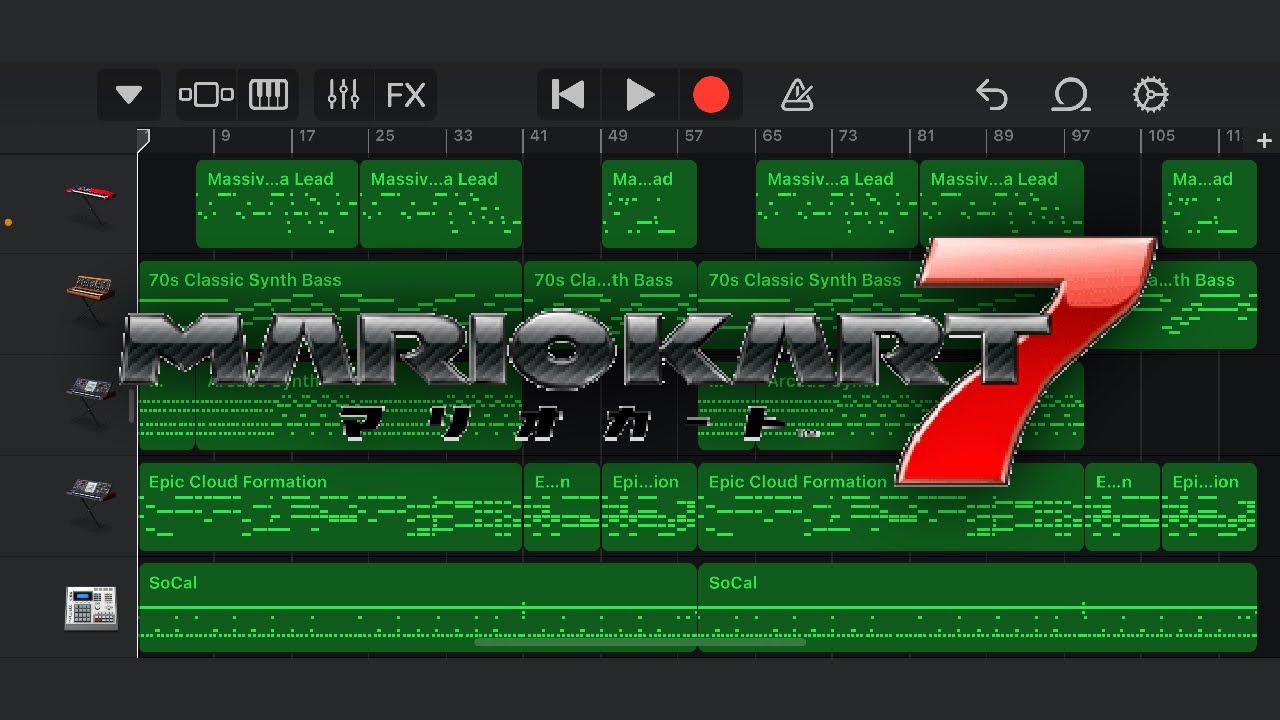This screenshot has width=1280, height=720.
Task: Open the loop browser
Action: click(1071, 95)
